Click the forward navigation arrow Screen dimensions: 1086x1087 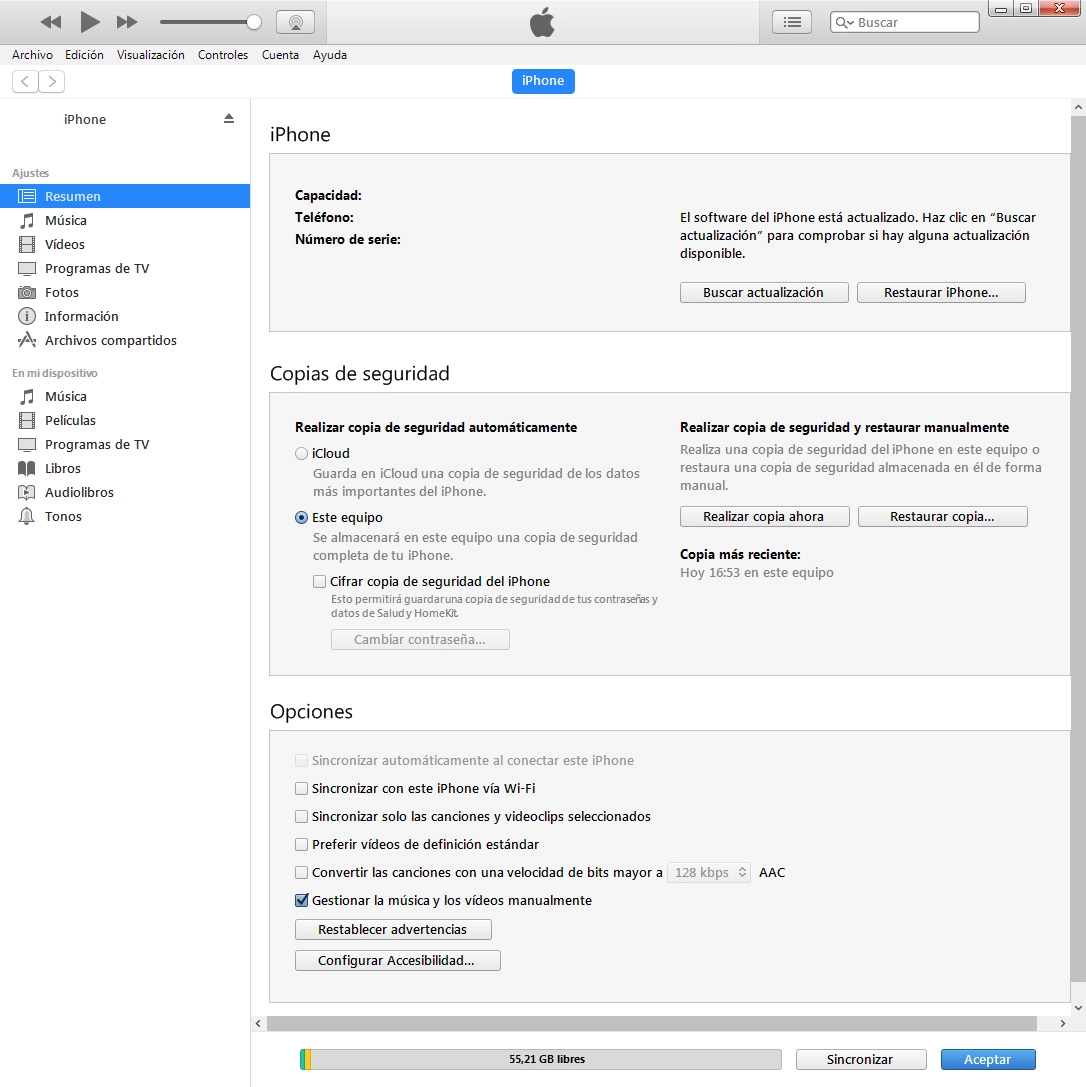(x=52, y=81)
